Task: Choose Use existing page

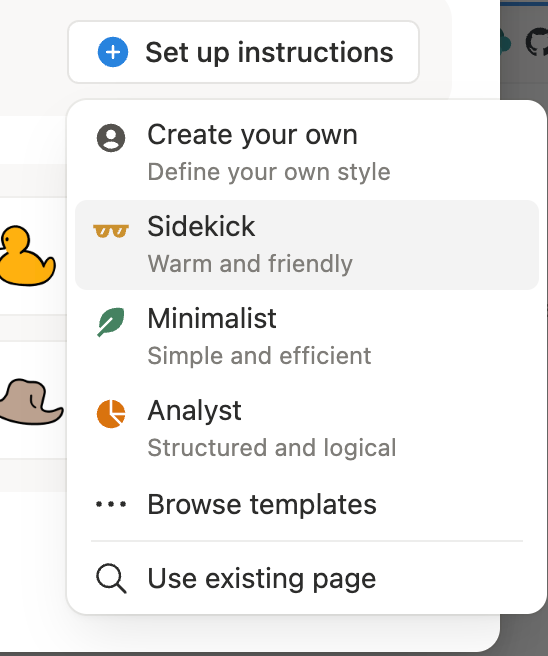Action: (x=307, y=579)
